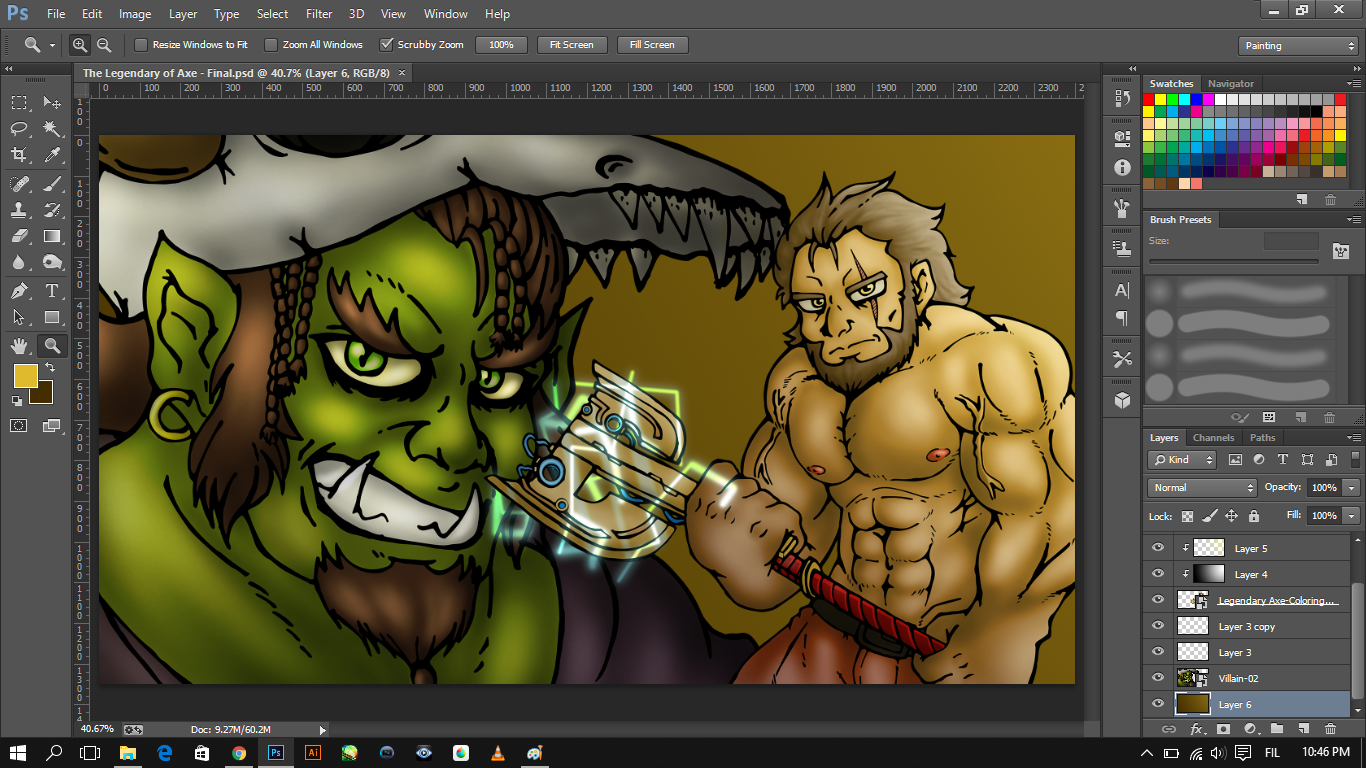Open the fx layer style menu
Screen dimensions: 1366x768
[x=1197, y=729]
